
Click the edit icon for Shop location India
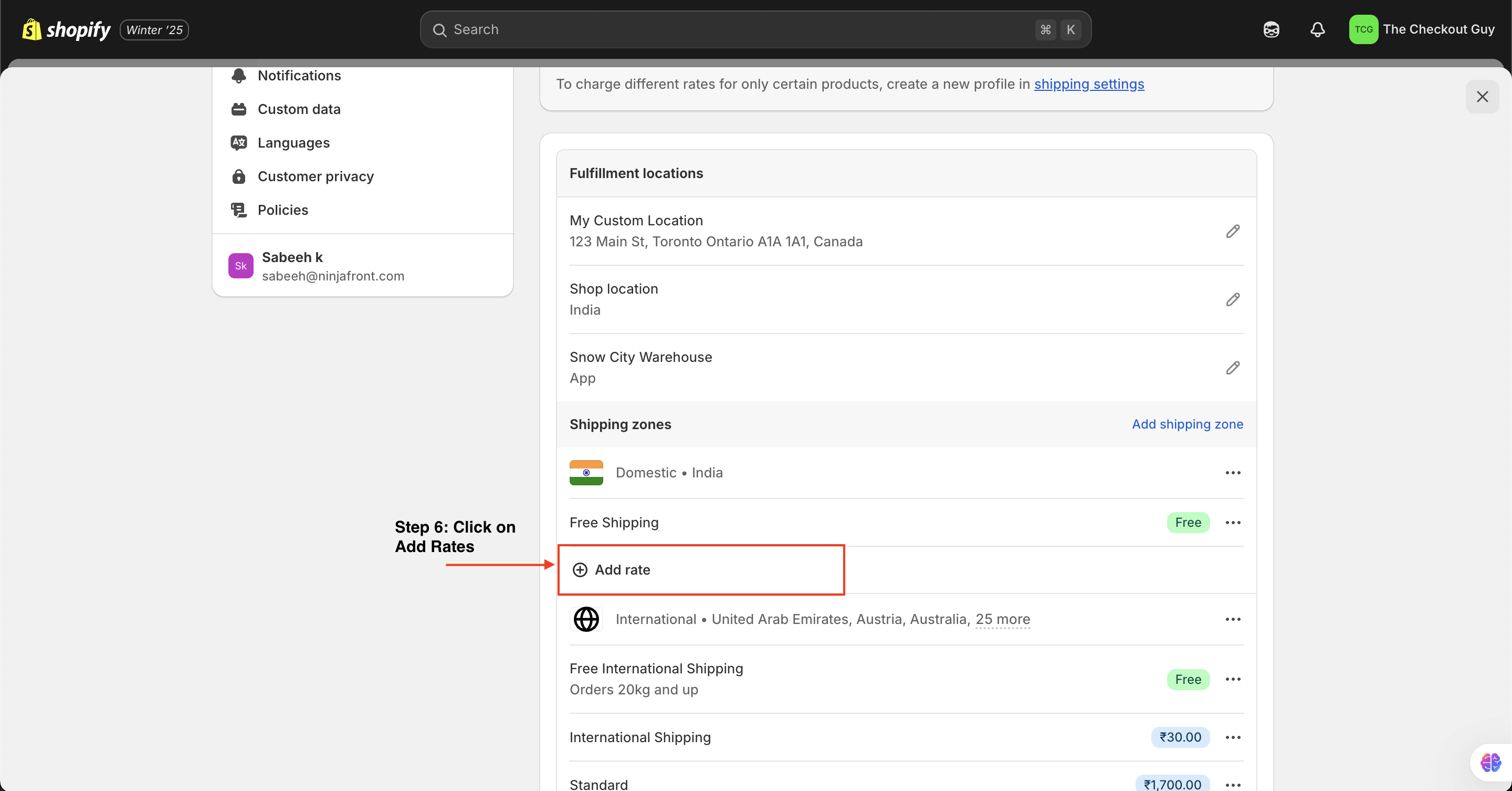point(1232,299)
